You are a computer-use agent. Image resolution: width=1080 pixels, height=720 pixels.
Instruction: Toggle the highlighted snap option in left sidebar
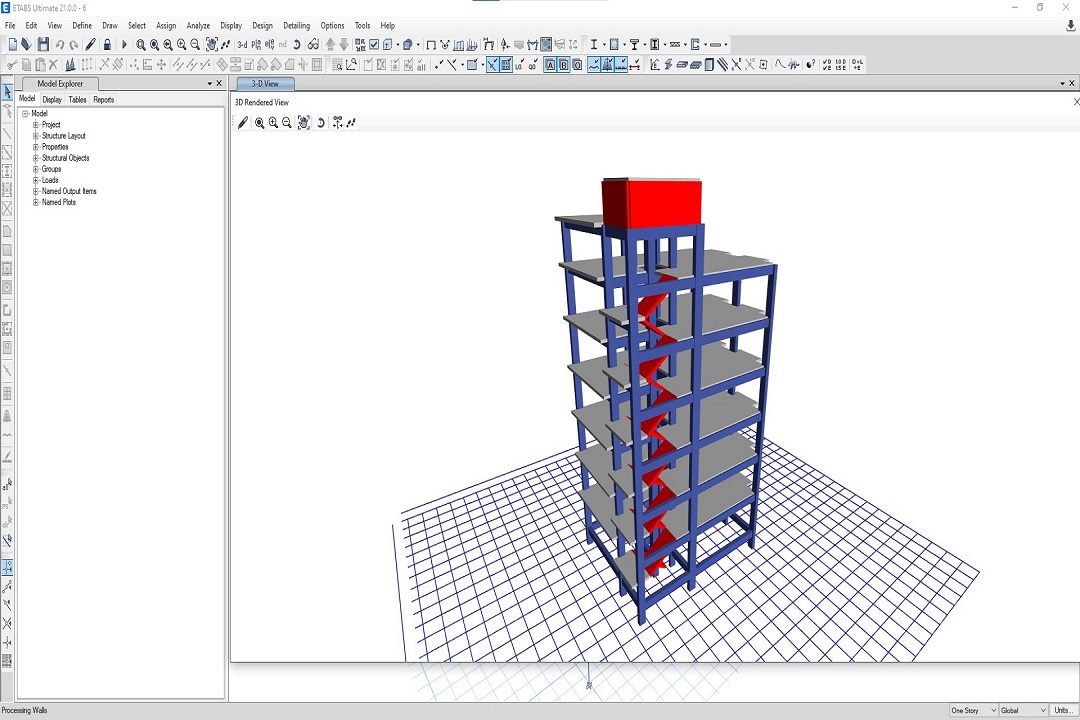(7, 567)
